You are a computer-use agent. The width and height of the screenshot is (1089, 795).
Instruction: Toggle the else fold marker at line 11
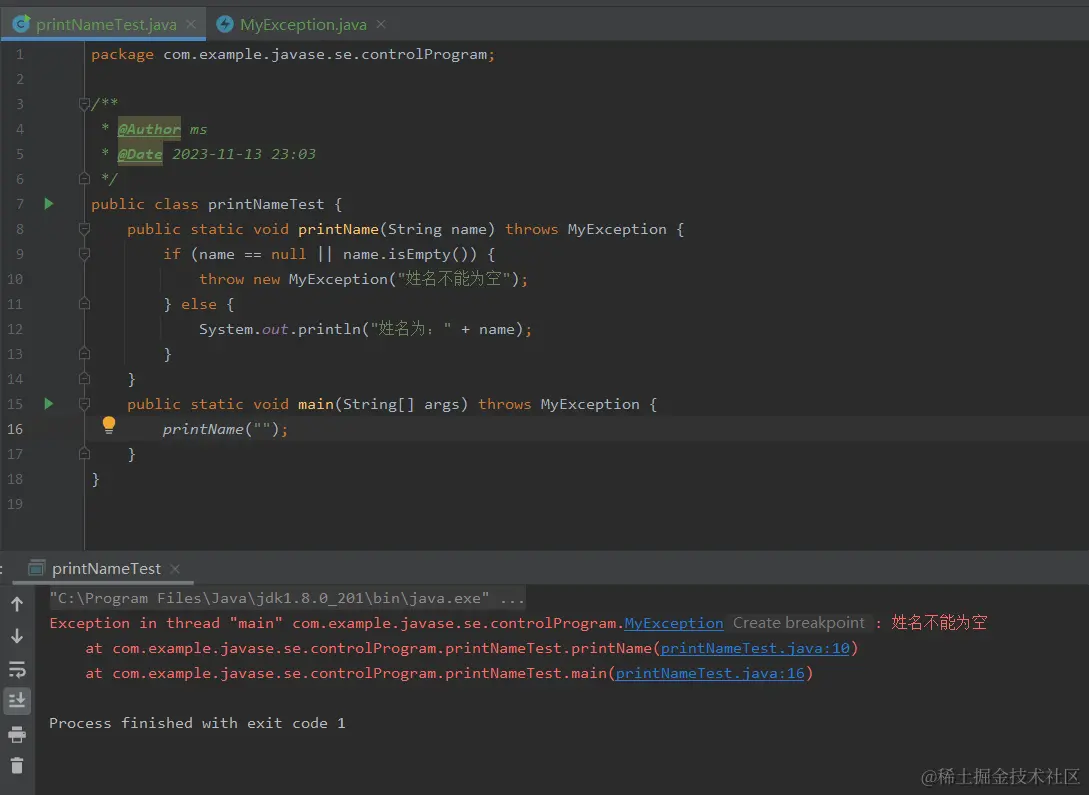pos(84,303)
